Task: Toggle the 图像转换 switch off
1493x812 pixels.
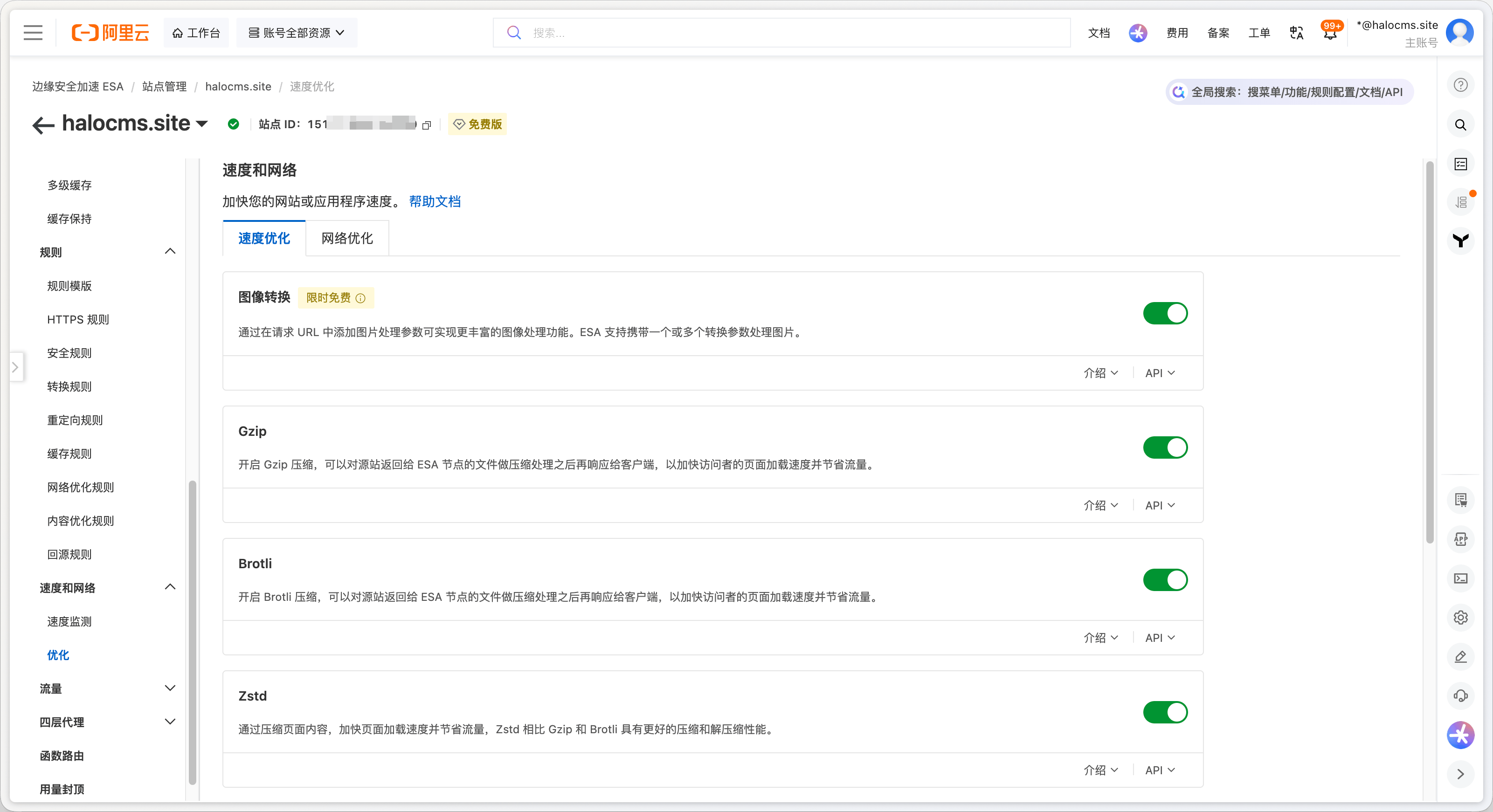Action: coord(1165,314)
